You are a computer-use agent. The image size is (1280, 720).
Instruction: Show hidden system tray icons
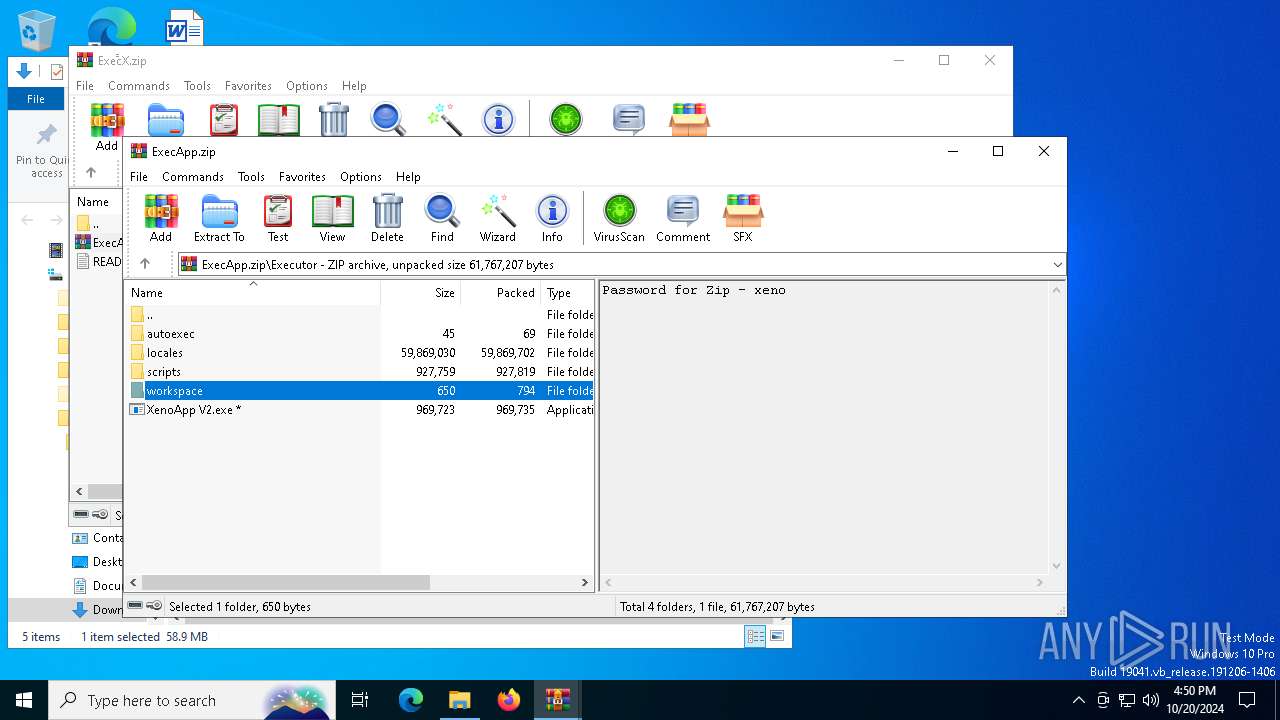[1078, 700]
